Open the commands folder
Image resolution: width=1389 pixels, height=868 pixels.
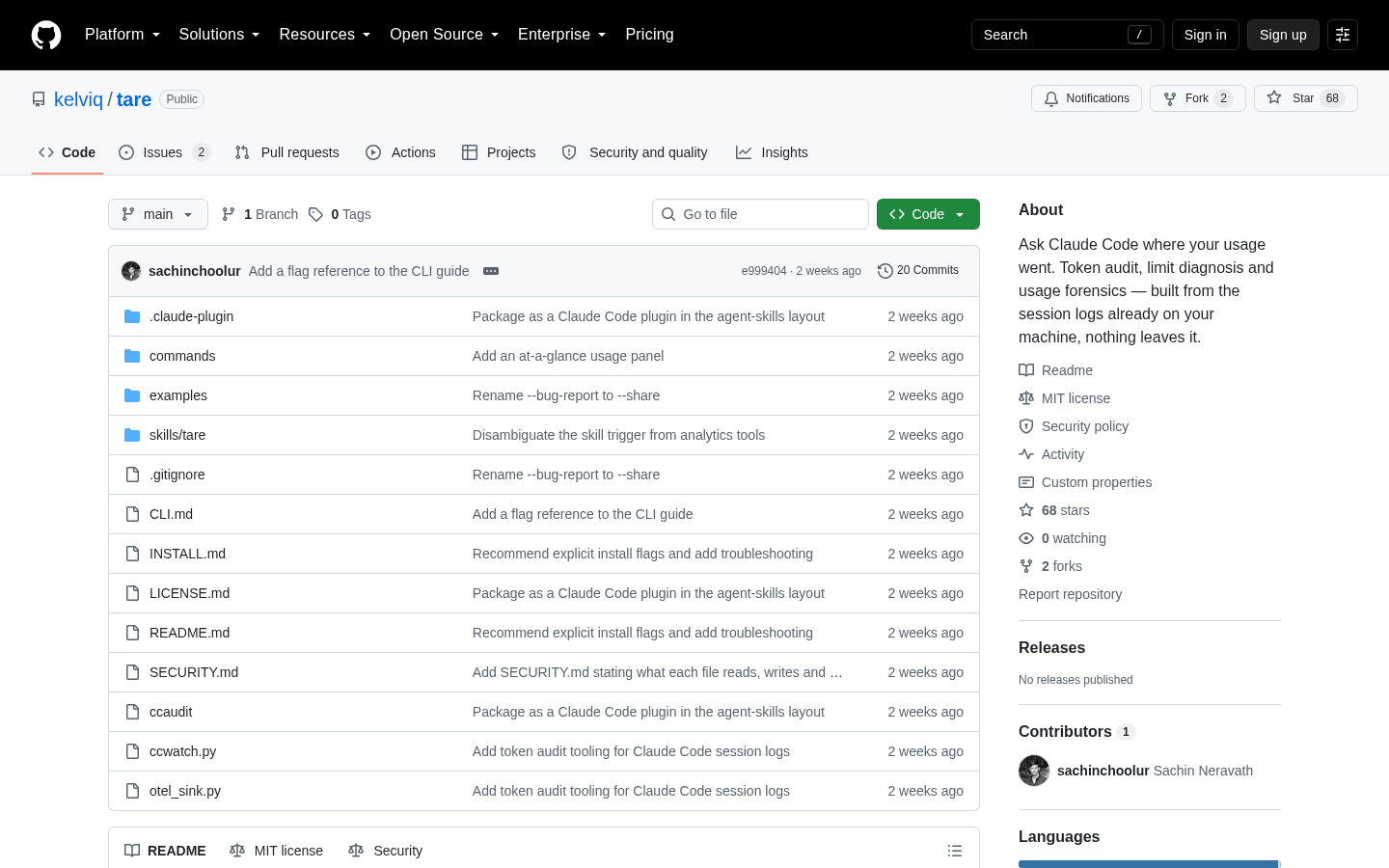coord(182,356)
